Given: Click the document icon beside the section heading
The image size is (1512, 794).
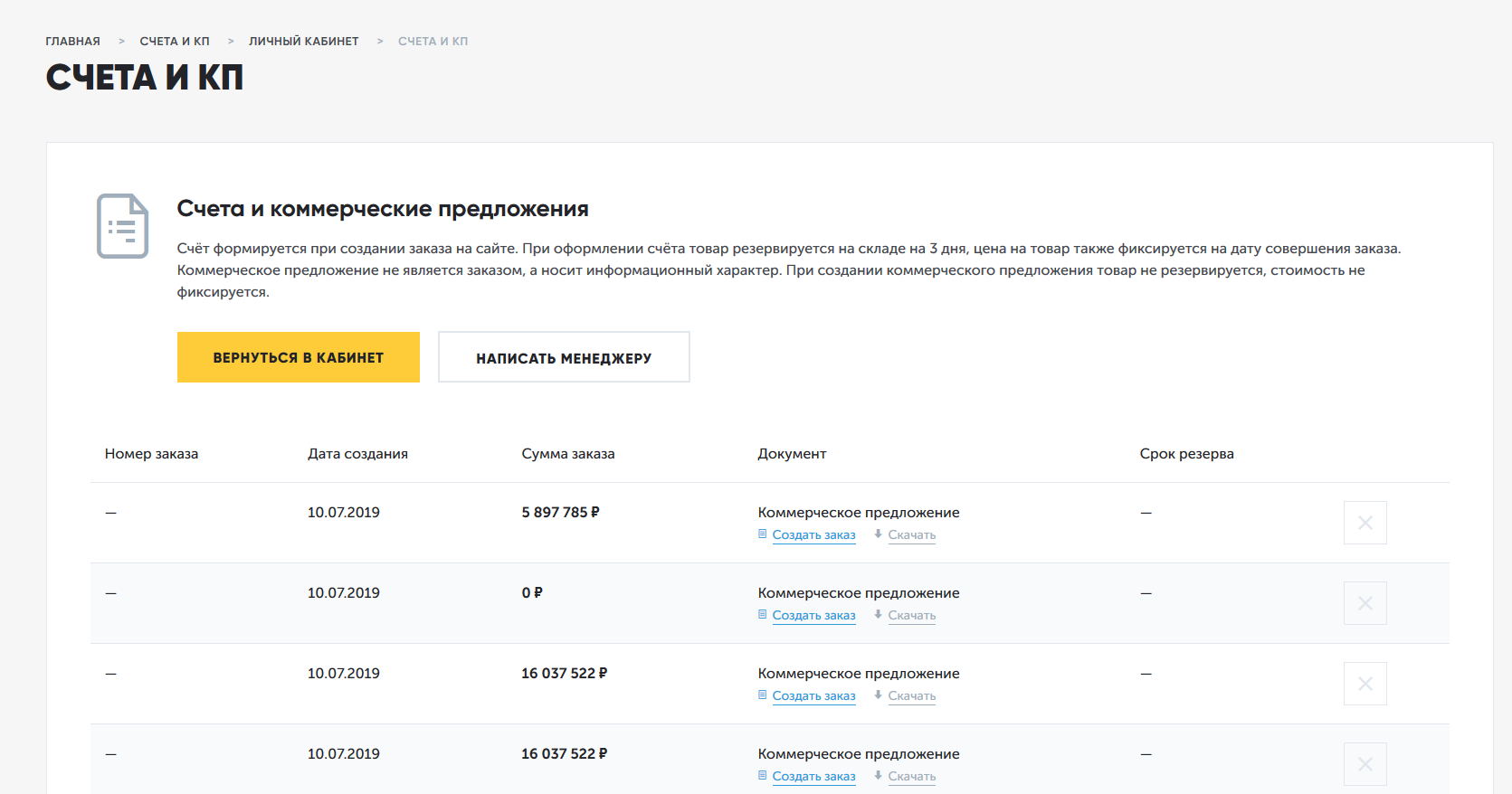Looking at the screenshot, I should [122, 226].
